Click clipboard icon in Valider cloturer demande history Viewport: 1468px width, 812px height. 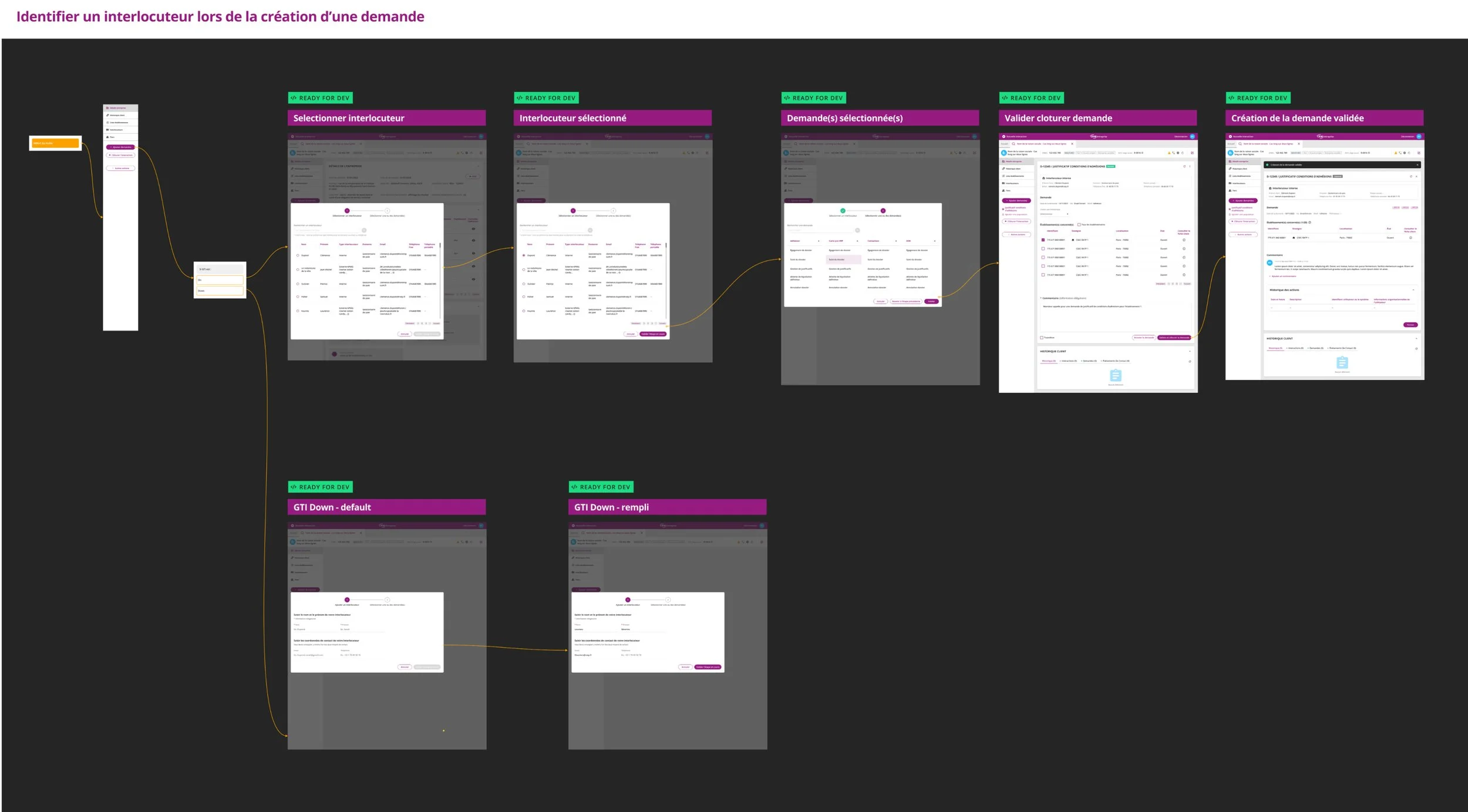coord(1116,375)
